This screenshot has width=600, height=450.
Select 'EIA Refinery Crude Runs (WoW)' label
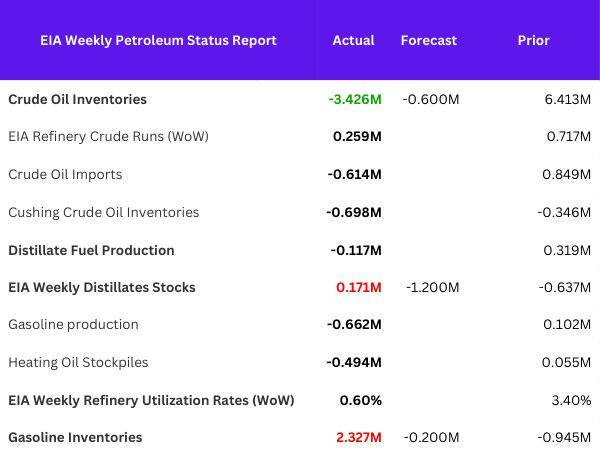coord(108,137)
